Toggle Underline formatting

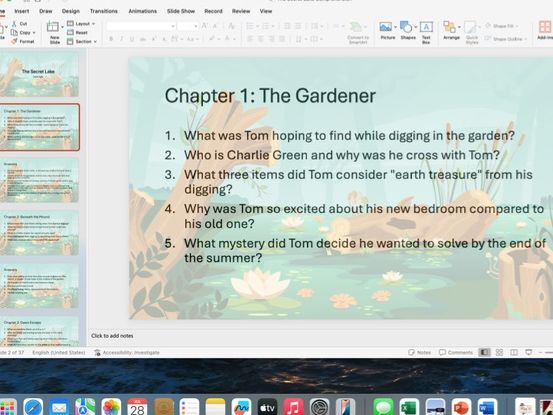click(x=132, y=39)
